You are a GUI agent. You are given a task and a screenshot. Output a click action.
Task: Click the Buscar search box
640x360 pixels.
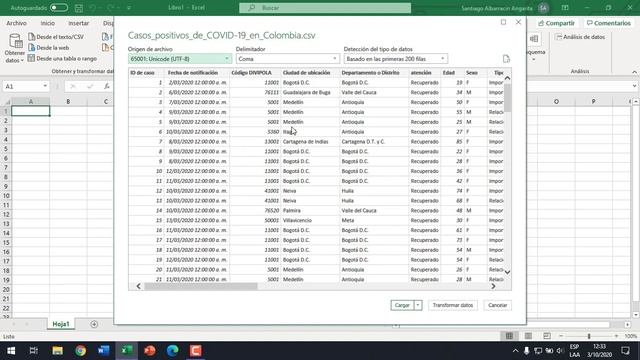click(325, 8)
